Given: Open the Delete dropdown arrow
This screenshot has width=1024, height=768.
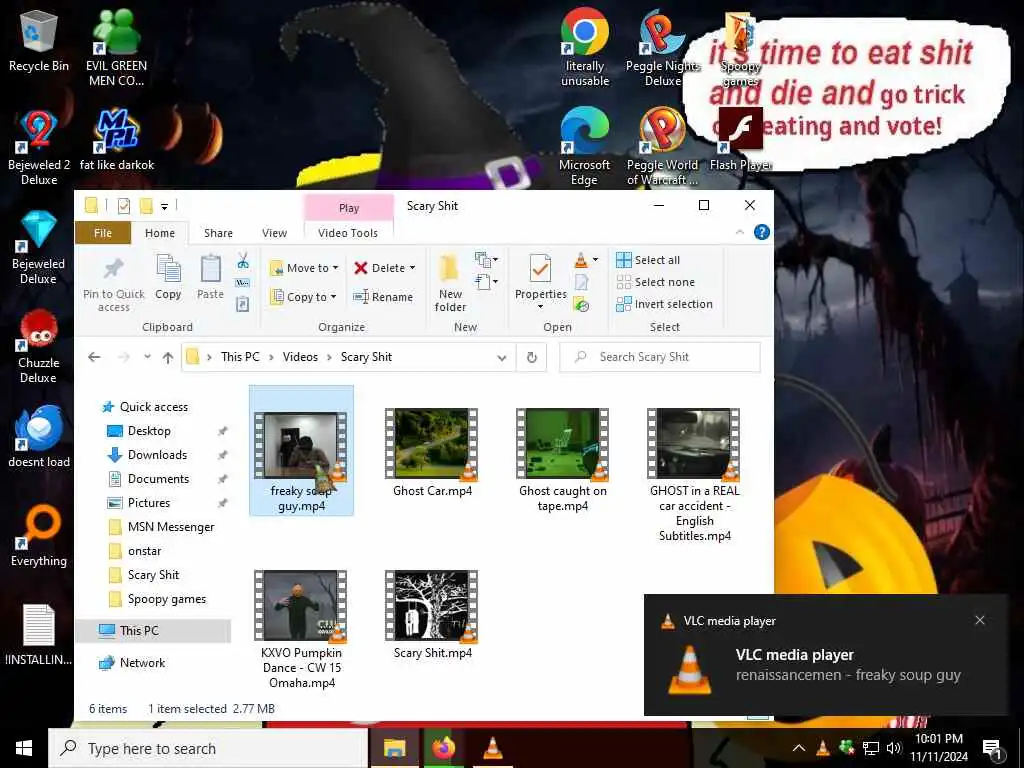Looking at the screenshot, I should 412,268.
